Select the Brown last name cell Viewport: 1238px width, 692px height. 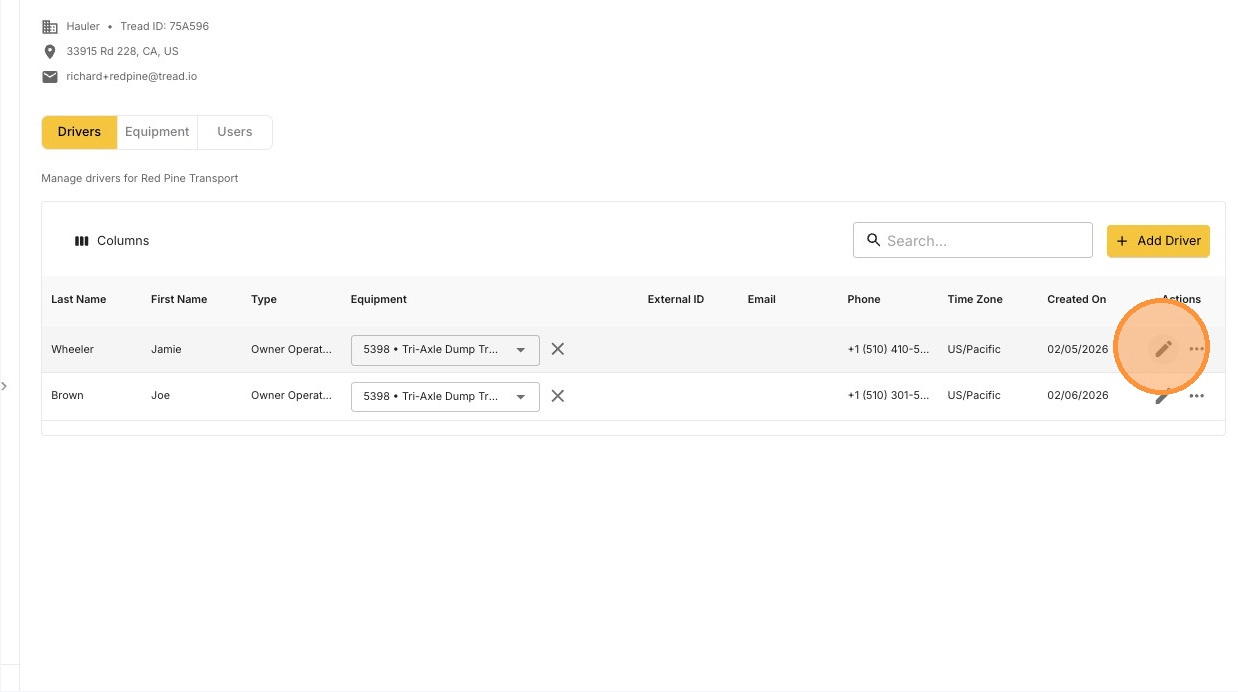pos(68,395)
